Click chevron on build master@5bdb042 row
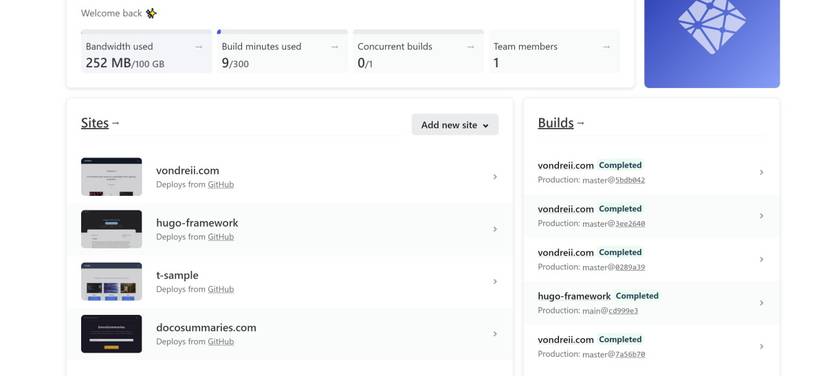 (x=761, y=172)
